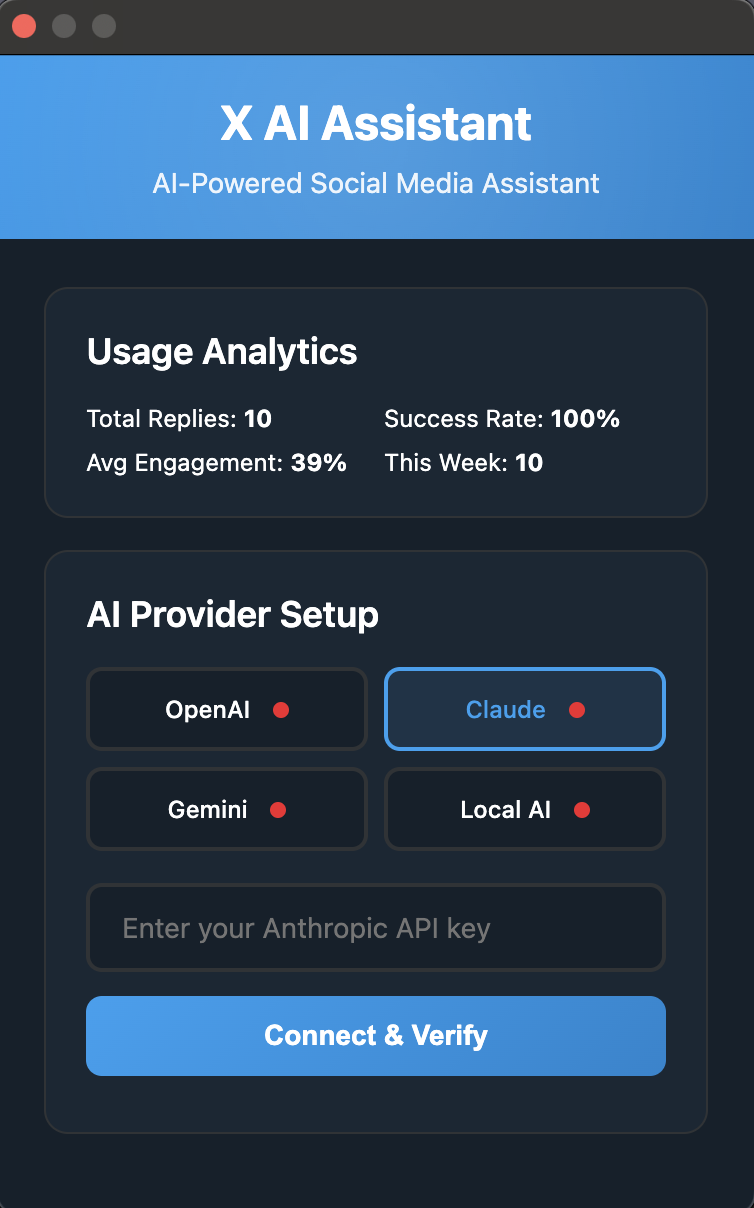This screenshot has width=754, height=1208.
Task: Click the red status dot next to OpenAI
Action: pyautogui.click(x=283, y=710)
